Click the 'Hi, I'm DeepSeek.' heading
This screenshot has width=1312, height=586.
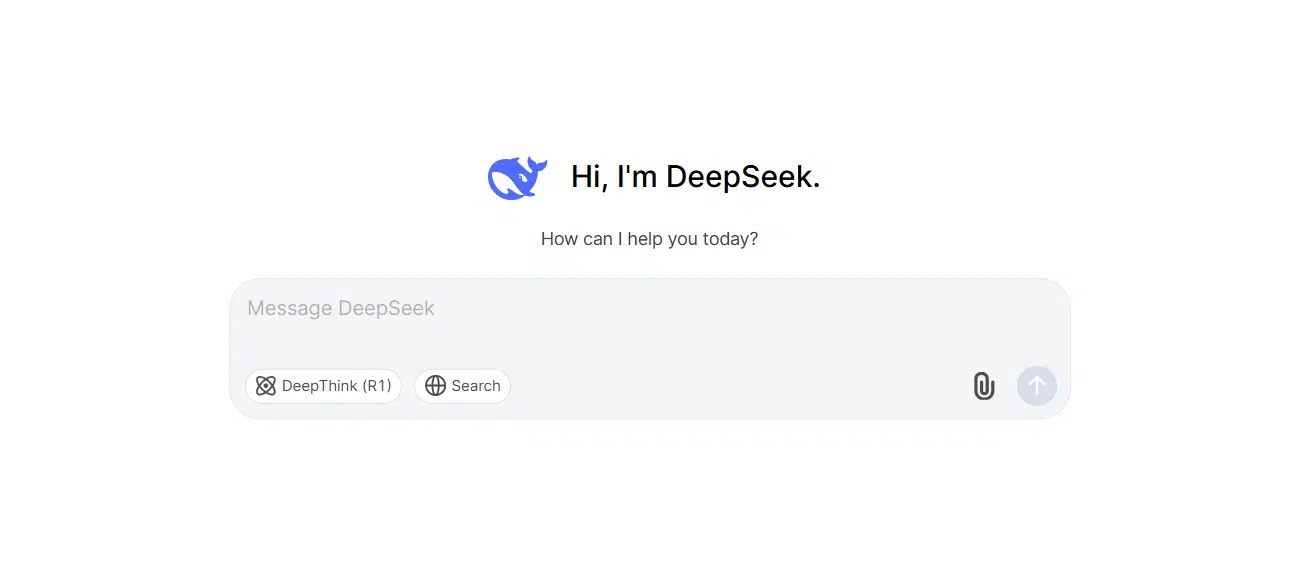pos(697,176)
